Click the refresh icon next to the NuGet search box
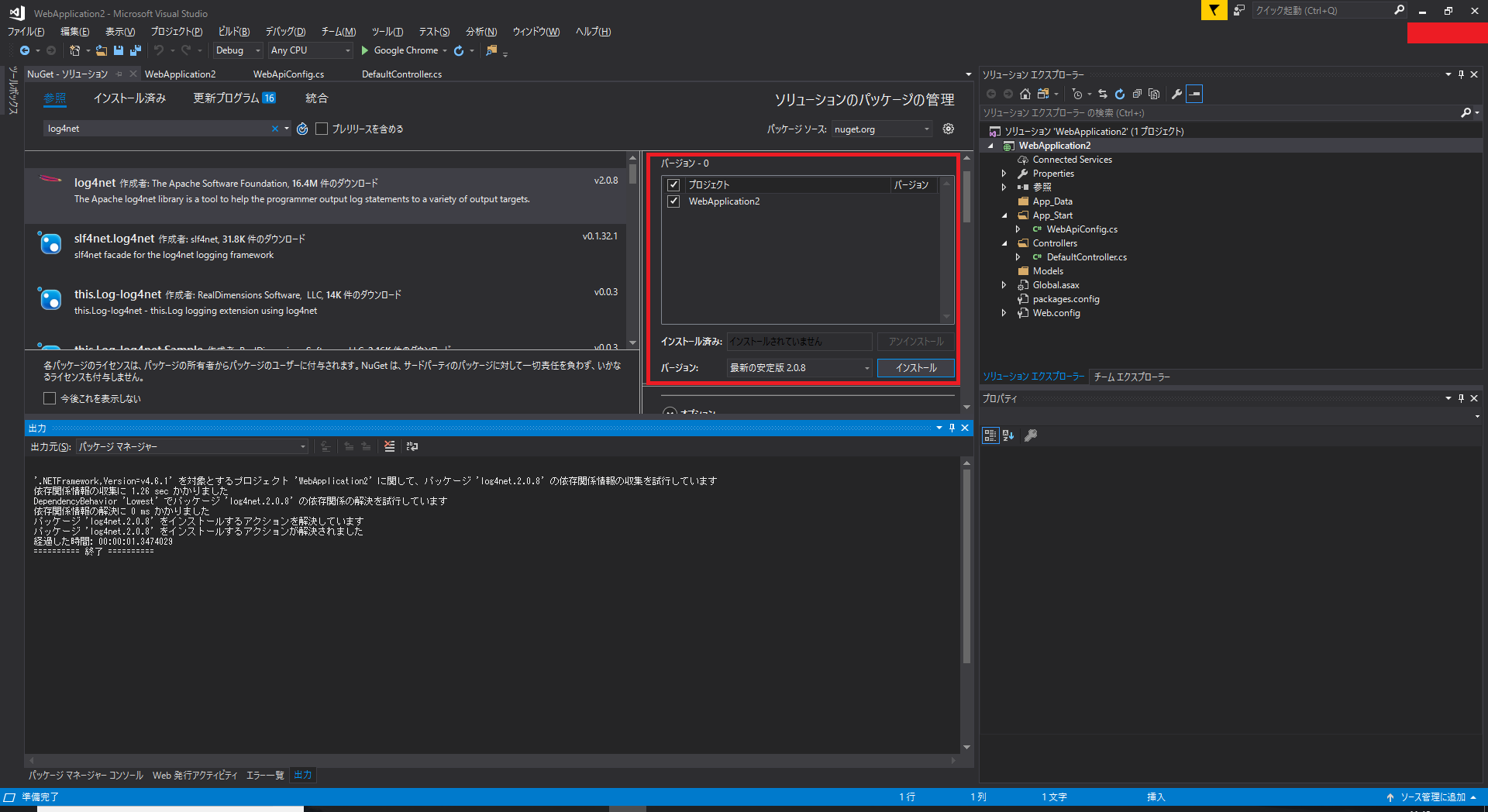 click(302, 129)
